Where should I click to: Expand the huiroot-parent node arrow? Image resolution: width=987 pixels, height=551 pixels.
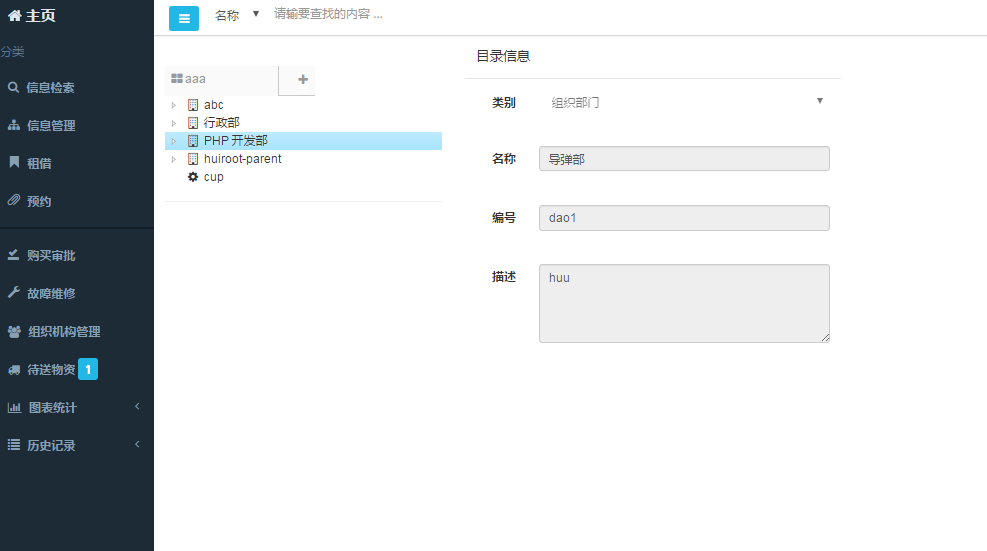[x=174, y=159]
